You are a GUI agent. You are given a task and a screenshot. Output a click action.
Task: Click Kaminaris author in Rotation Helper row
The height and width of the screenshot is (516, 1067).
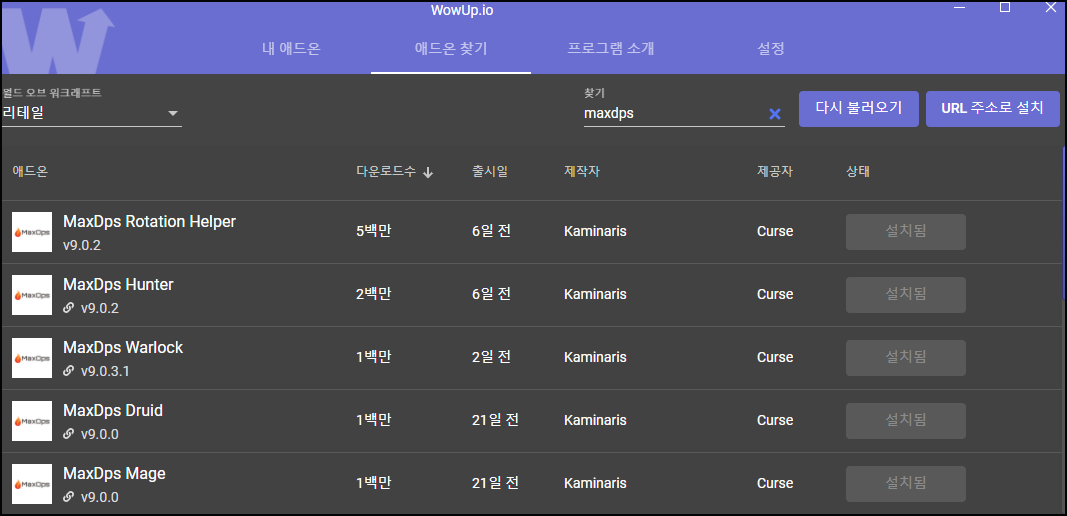(595, 231)
